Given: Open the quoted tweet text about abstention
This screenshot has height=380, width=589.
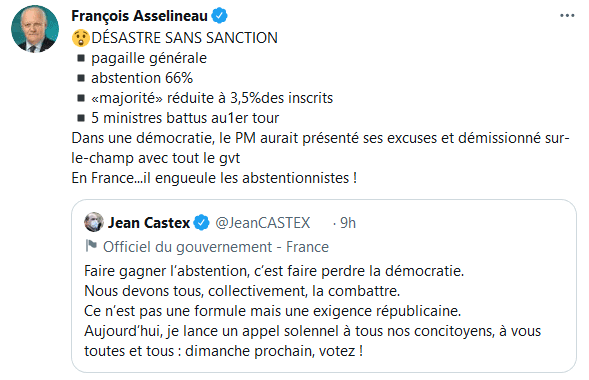Looking at the screenshot, I should point(313,311).
